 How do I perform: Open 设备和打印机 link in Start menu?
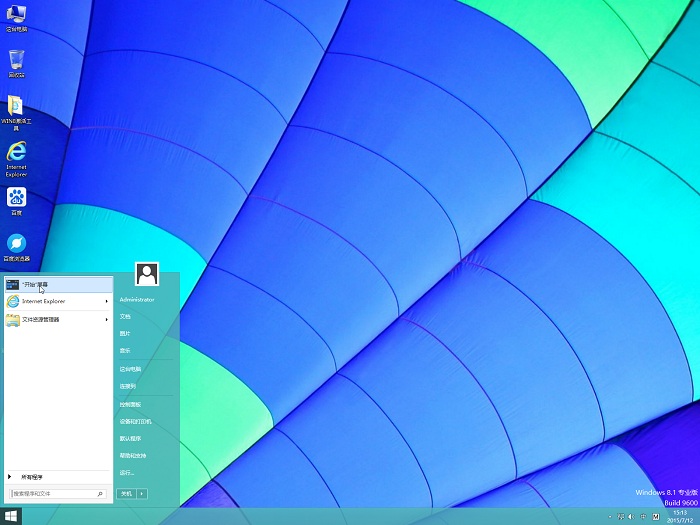point(136,421)
